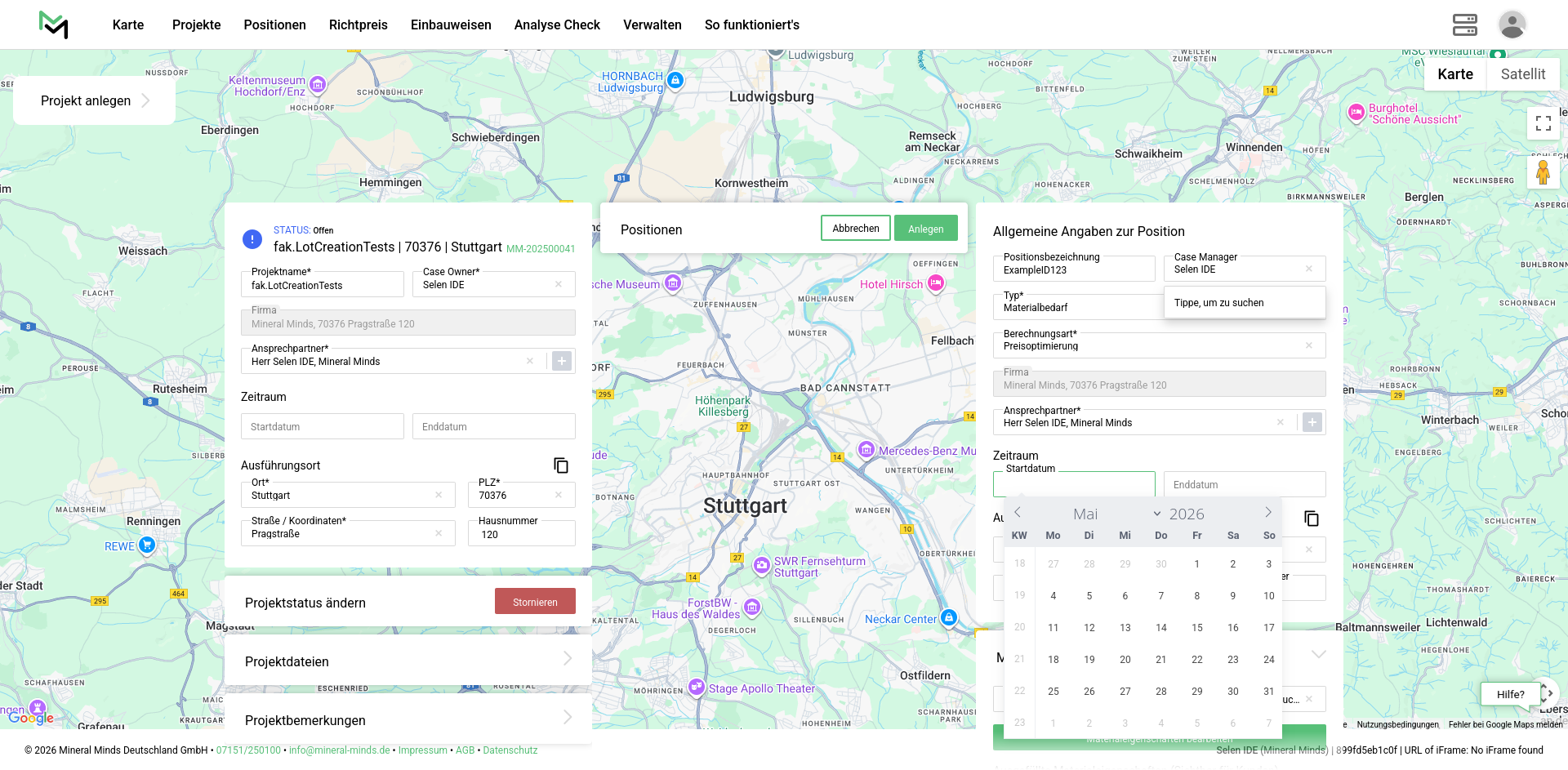The height and width of the screenshot is (770, 1568).
Task: Open the month dropdown showing Mai
Action: click(x=1116, y=514)
